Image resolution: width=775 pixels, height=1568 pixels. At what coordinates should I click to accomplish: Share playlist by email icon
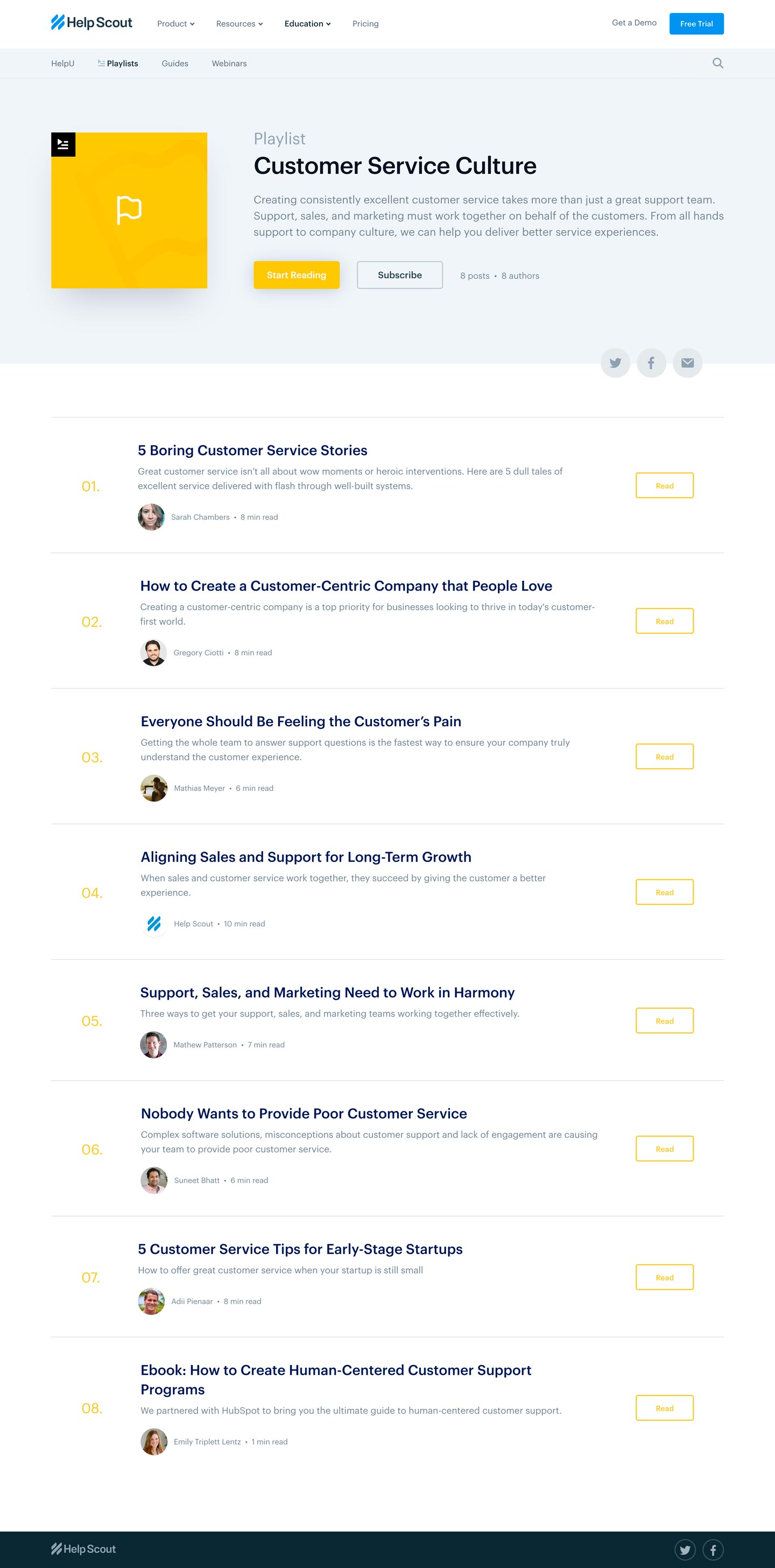pos(687,363)
